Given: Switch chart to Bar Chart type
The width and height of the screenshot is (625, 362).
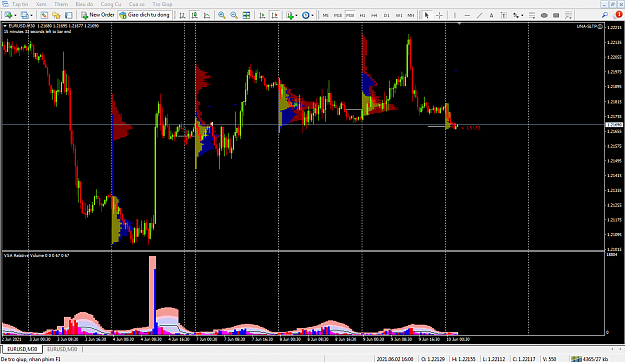Looking at the screenshot, I should click(x=182, y=15).
